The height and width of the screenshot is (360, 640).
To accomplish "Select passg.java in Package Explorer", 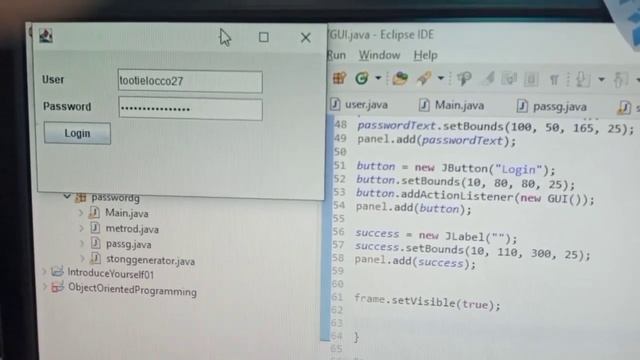I will (x=129, y=244).
